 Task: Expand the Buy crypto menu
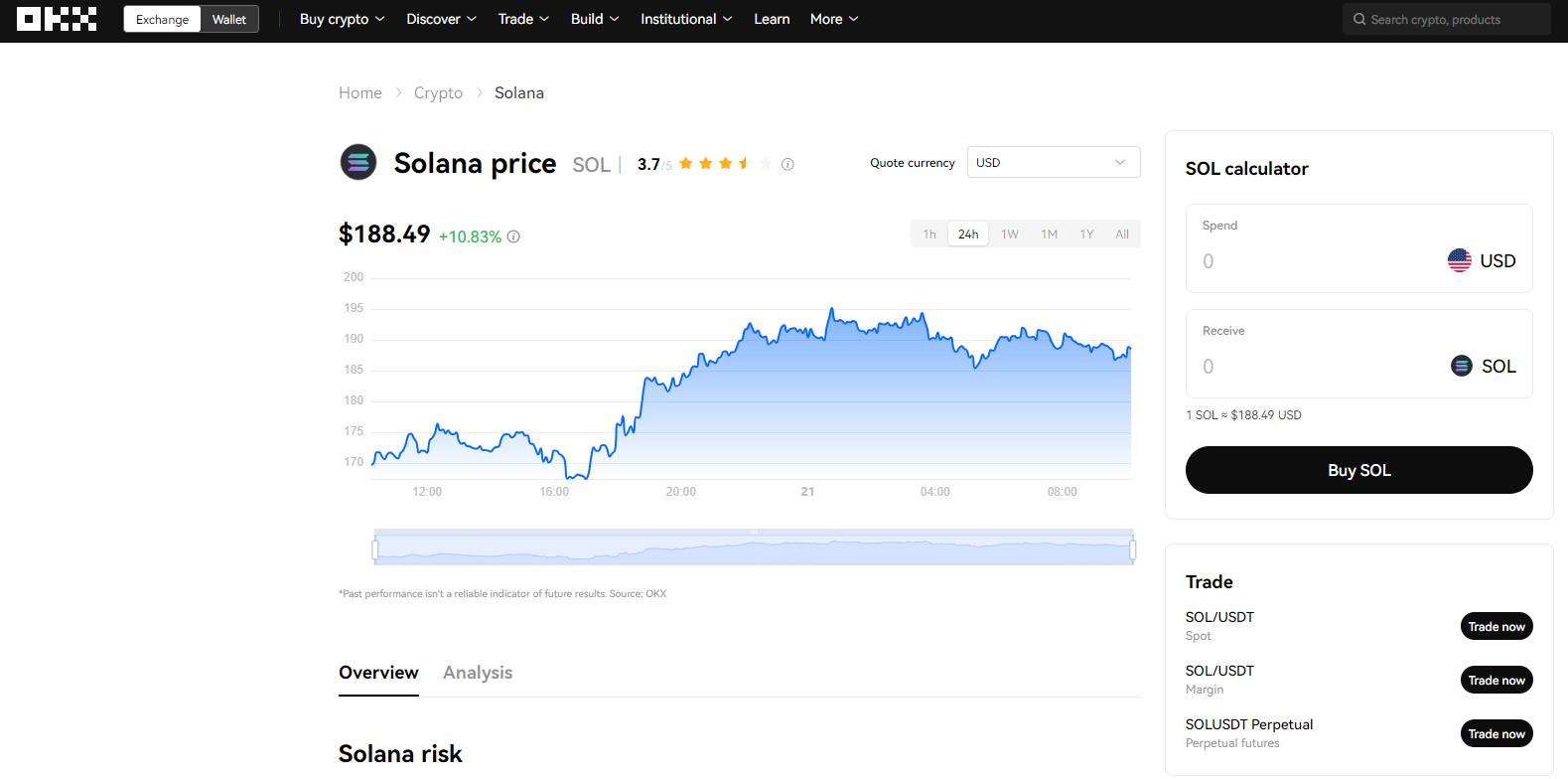(x=342, y=19)
